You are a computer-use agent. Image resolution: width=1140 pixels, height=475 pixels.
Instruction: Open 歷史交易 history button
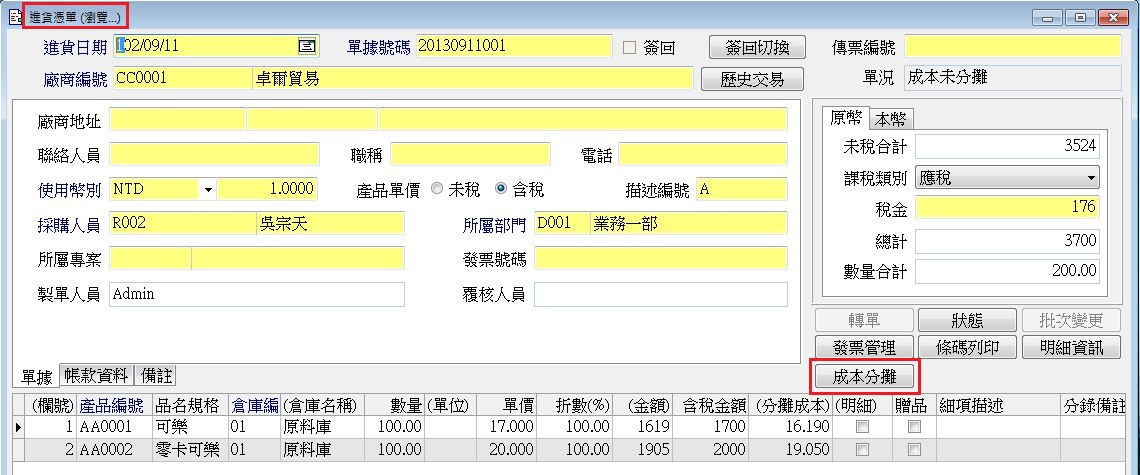[752, 80]
